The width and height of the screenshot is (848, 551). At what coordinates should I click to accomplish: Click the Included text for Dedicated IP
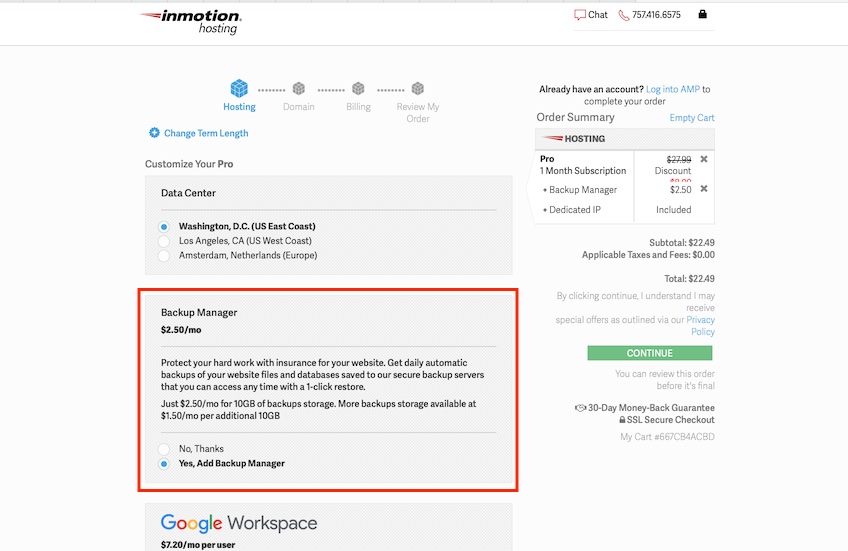point(673,209)
